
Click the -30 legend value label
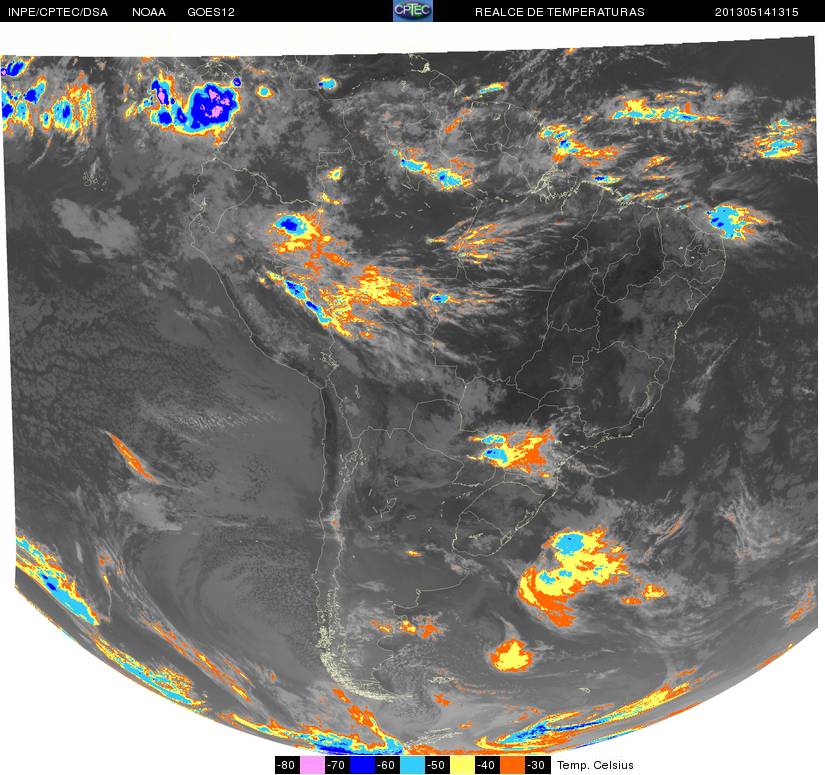(537, 765)
